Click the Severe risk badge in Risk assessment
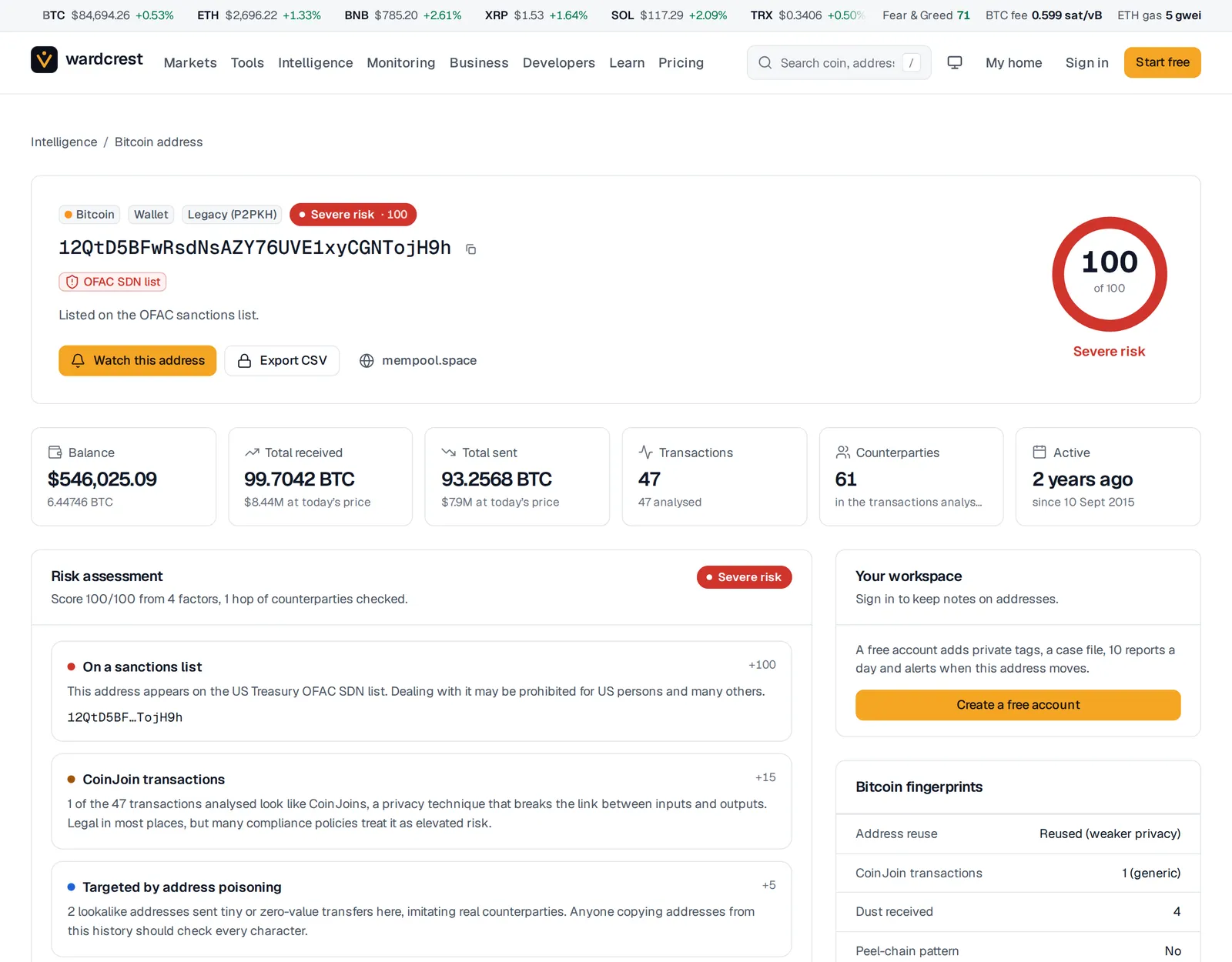Viewport: 1232px width, 962px height. coord(744,577)
